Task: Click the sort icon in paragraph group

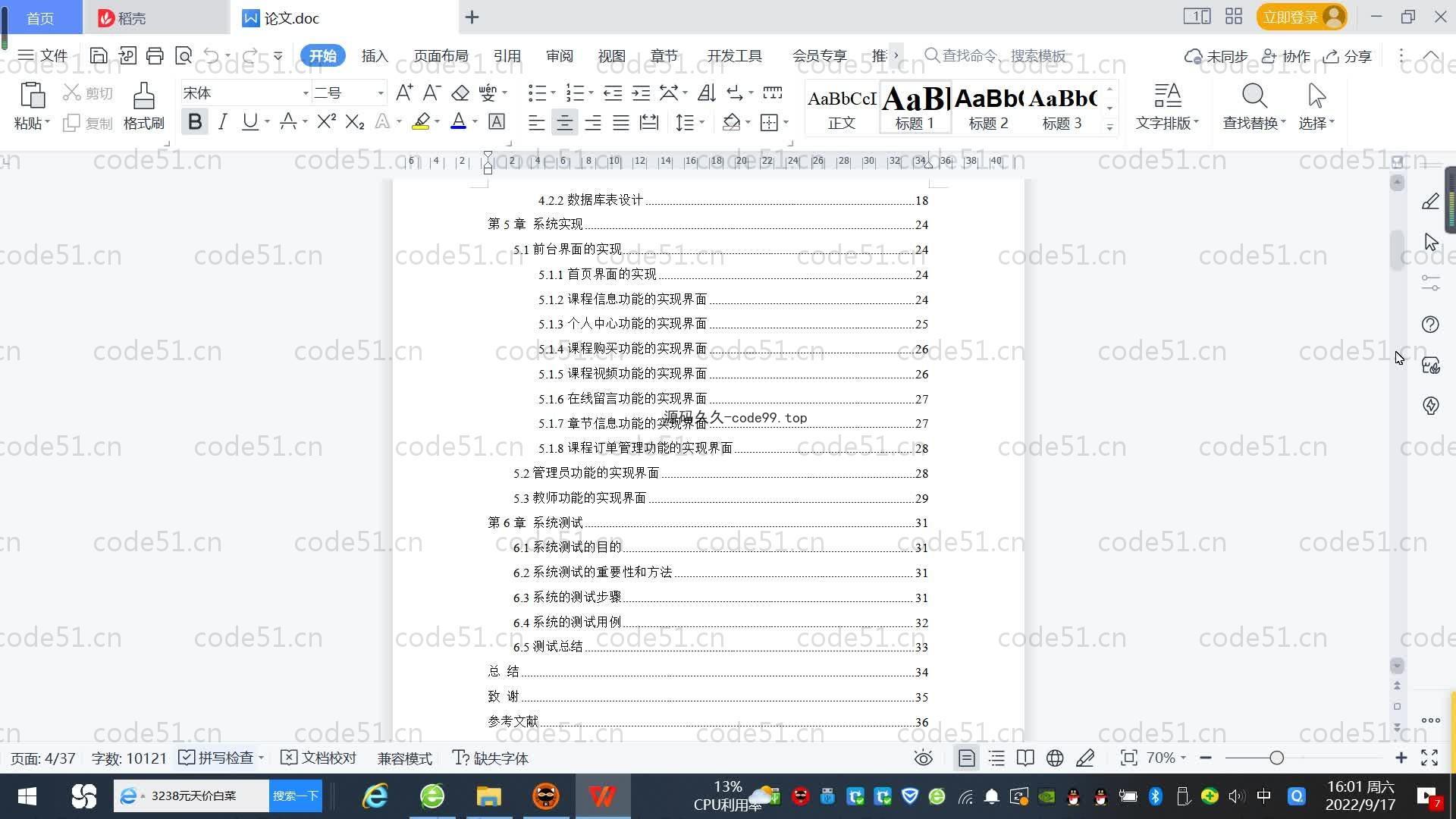Action: pyautogui.click(x=706, y=93)
